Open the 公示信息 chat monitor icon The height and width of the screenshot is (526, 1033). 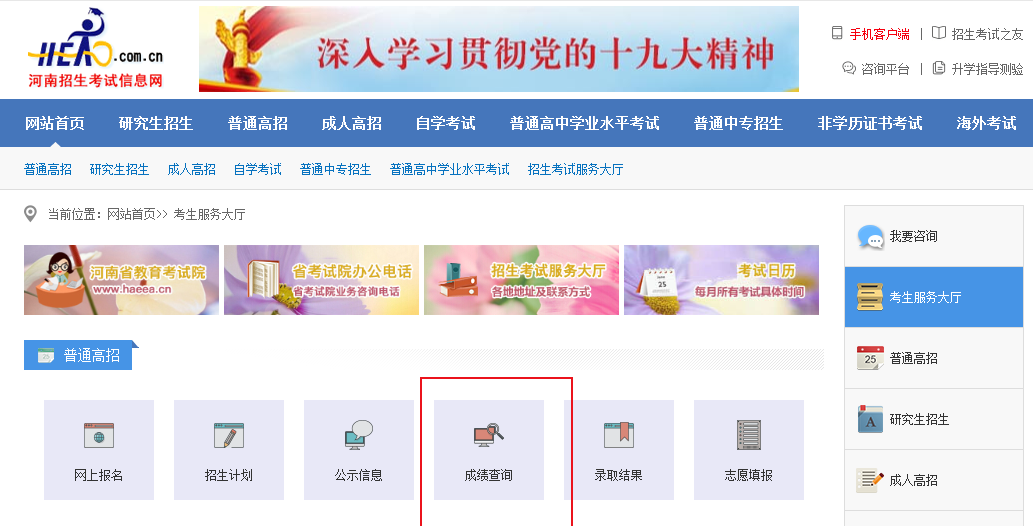click(x=358, y=435)
